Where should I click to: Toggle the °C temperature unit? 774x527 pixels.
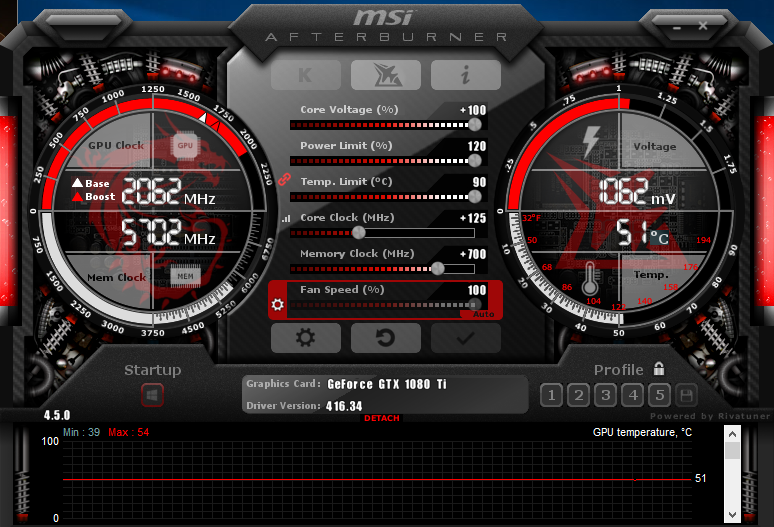pyautogui.click(x=659, y=238)
